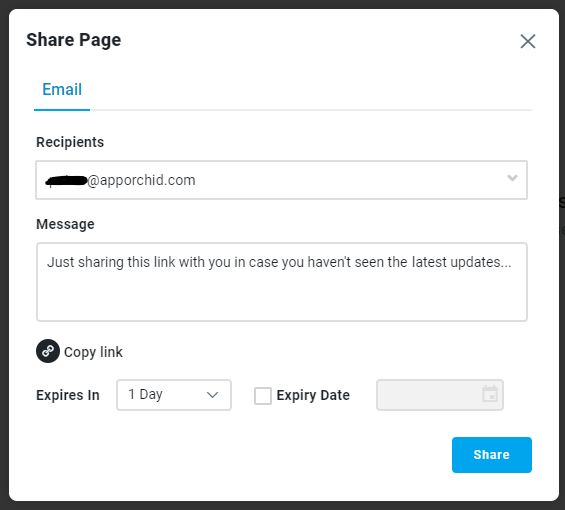The width and height of the screenshot is (565, 510).
Task: Click the Copy link text
Action: click(x=93, y=352)
